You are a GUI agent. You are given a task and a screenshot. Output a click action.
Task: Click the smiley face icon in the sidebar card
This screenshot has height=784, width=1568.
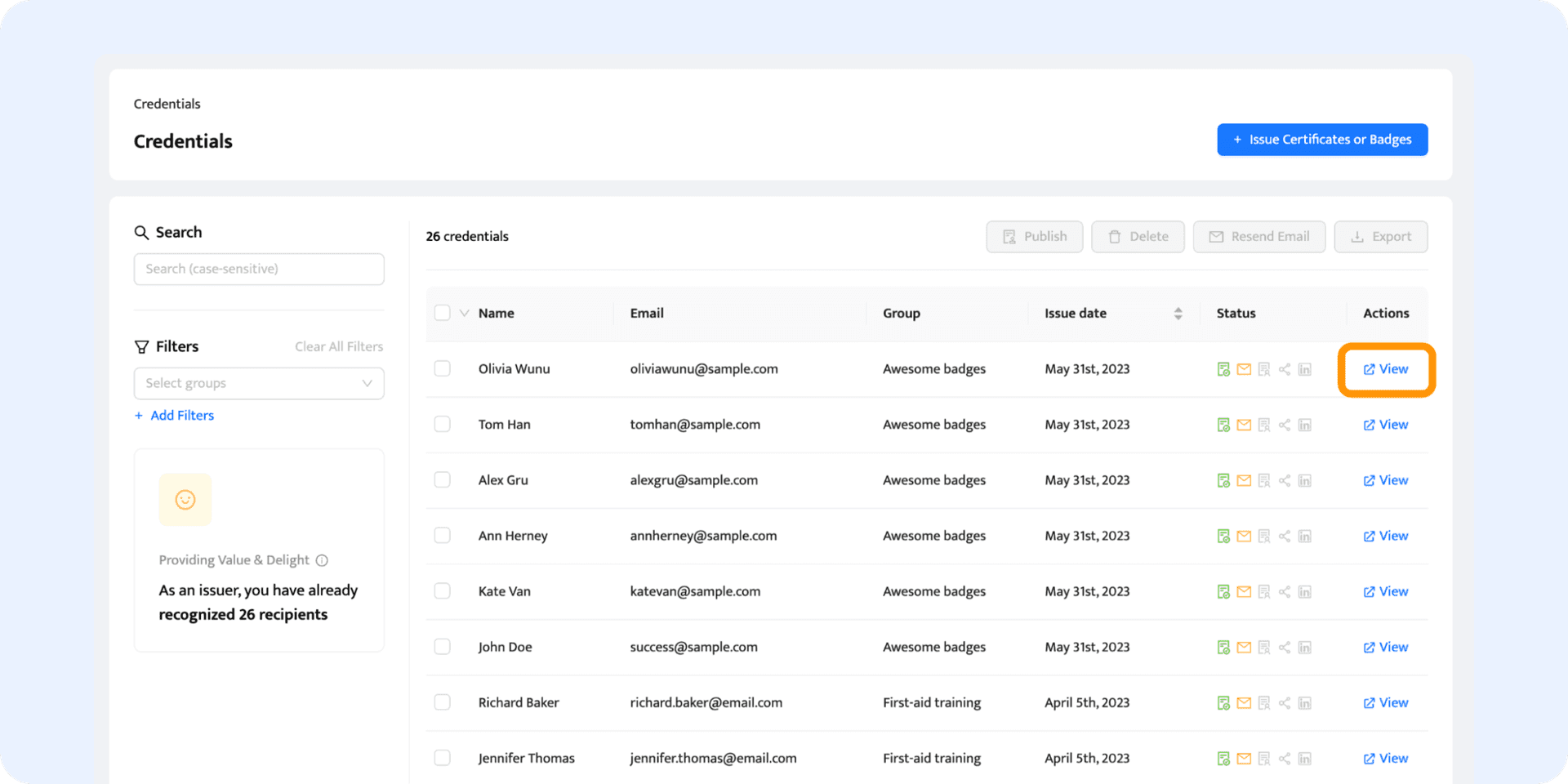point(185,500)
